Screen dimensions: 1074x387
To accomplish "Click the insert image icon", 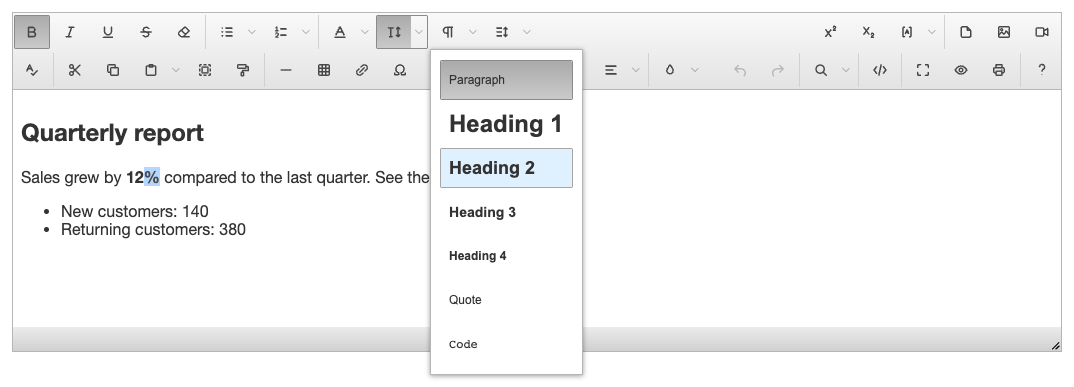I will pos(1004,32).
